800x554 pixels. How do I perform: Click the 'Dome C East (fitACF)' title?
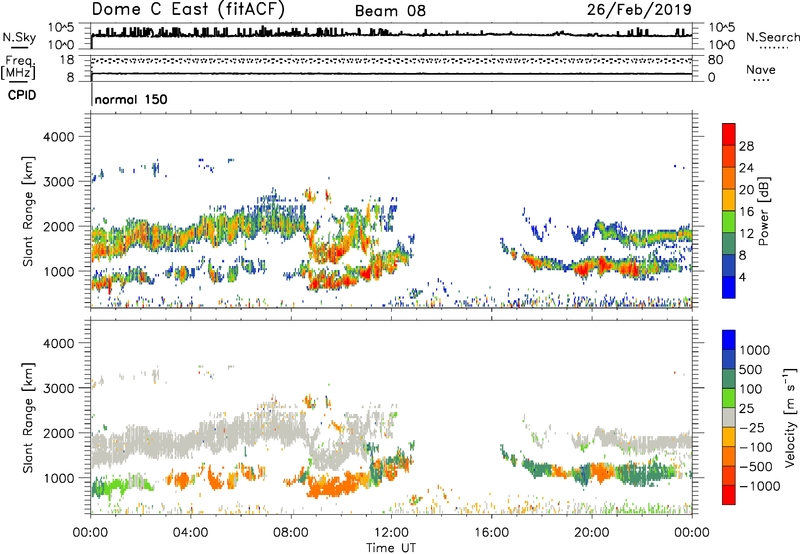(x=188, y=10)
